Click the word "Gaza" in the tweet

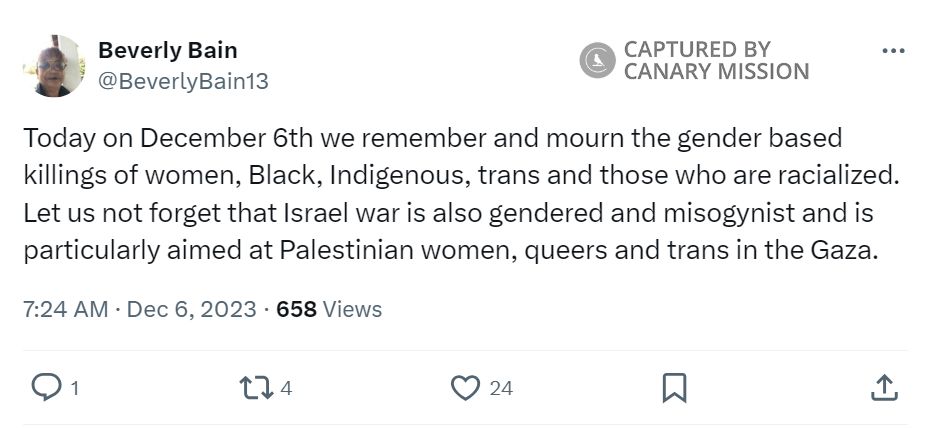tap(846, 251)
